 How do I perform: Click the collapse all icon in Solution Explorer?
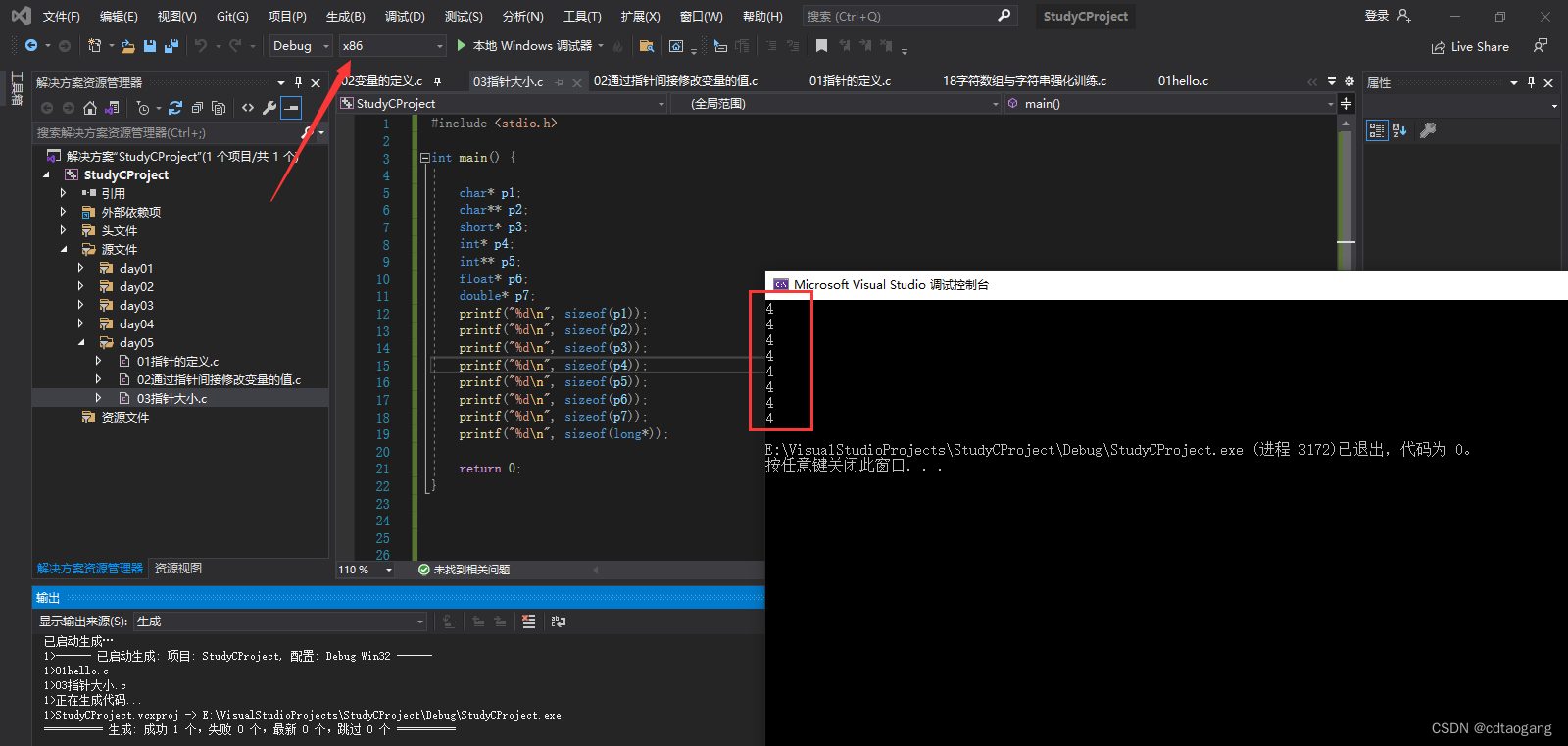197,108
